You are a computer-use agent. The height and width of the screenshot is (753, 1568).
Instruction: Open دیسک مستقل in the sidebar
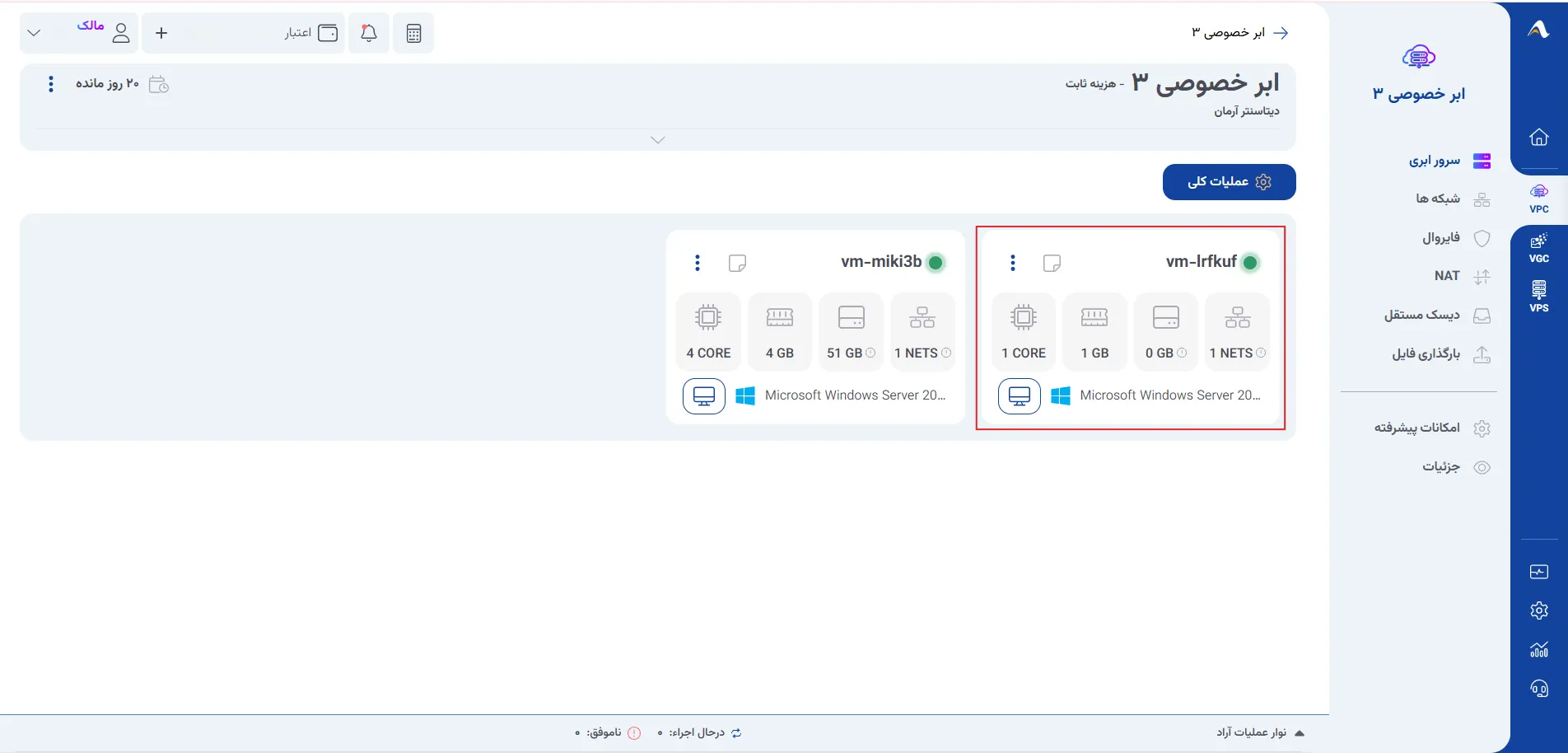point(1437,316)
